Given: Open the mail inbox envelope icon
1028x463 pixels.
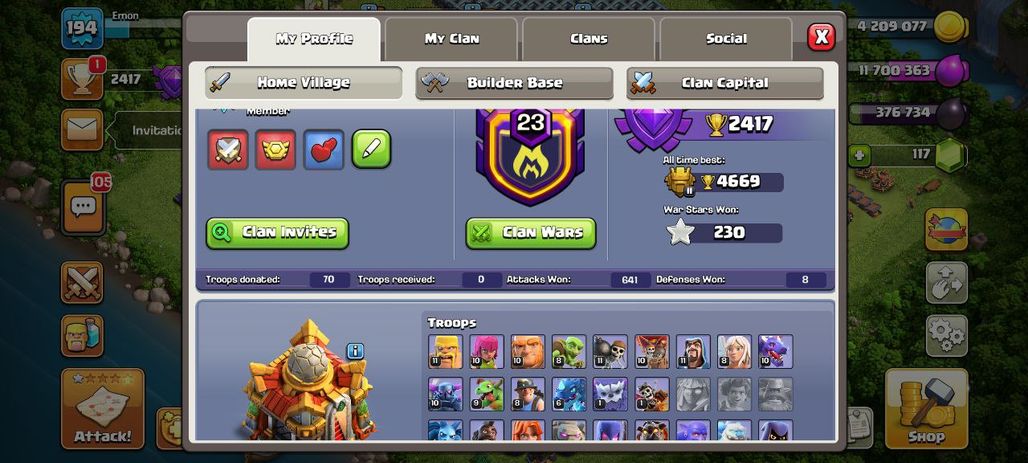Looking at the screenshot, I should [83, 130].
